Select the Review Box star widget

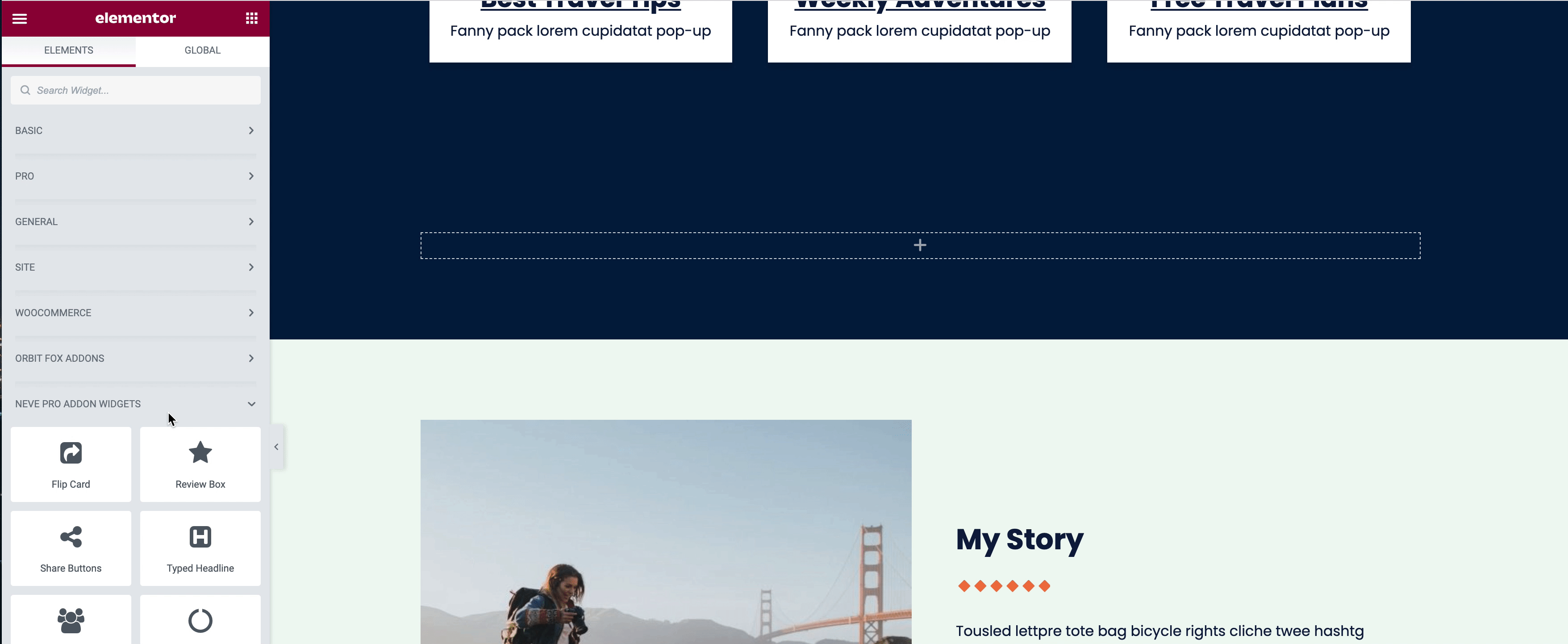(x=200, y=464)
